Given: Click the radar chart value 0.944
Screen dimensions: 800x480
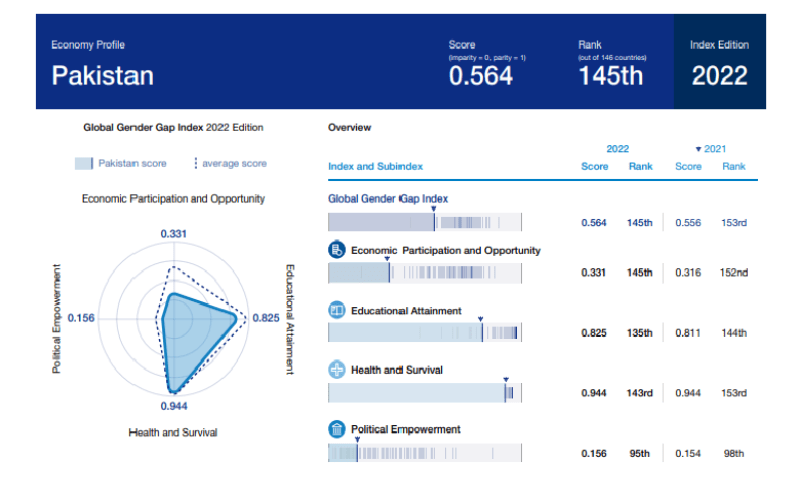Looking at the screenshot, I should 173,406.
